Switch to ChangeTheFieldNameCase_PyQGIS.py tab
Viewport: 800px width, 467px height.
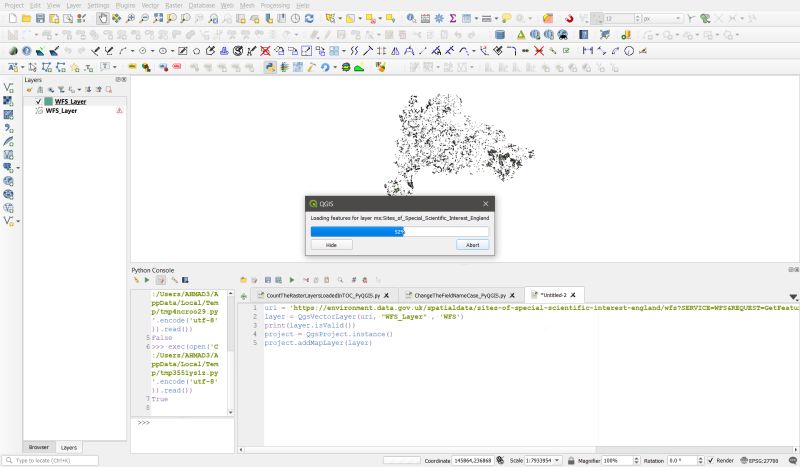[460, 296]
